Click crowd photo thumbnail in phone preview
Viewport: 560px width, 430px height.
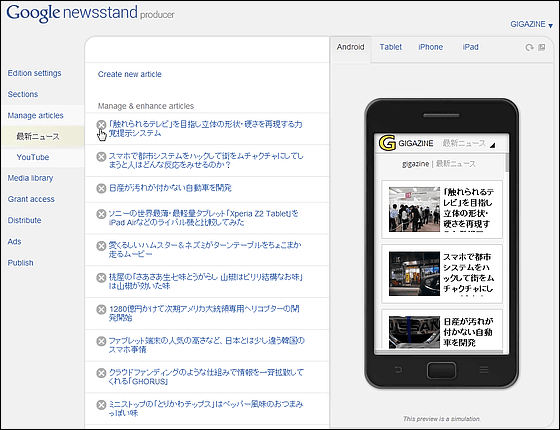[414, 209]
